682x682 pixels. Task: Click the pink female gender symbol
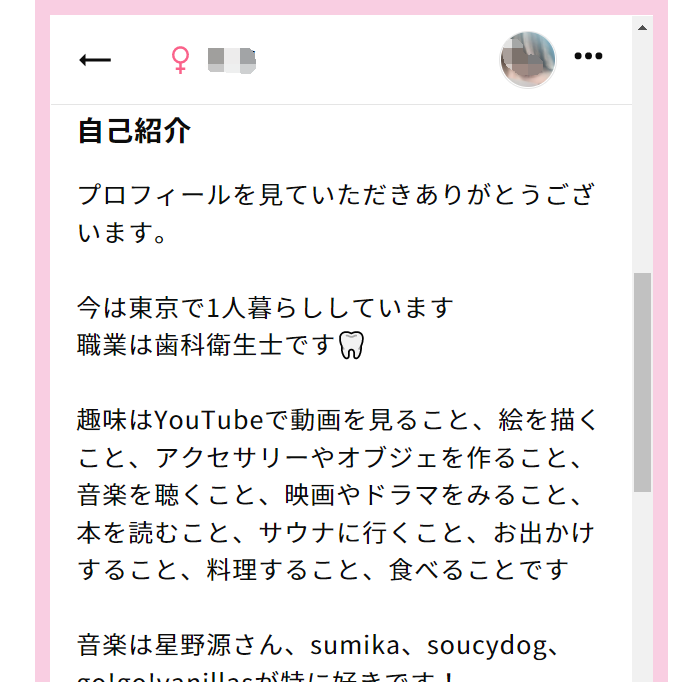180,60
